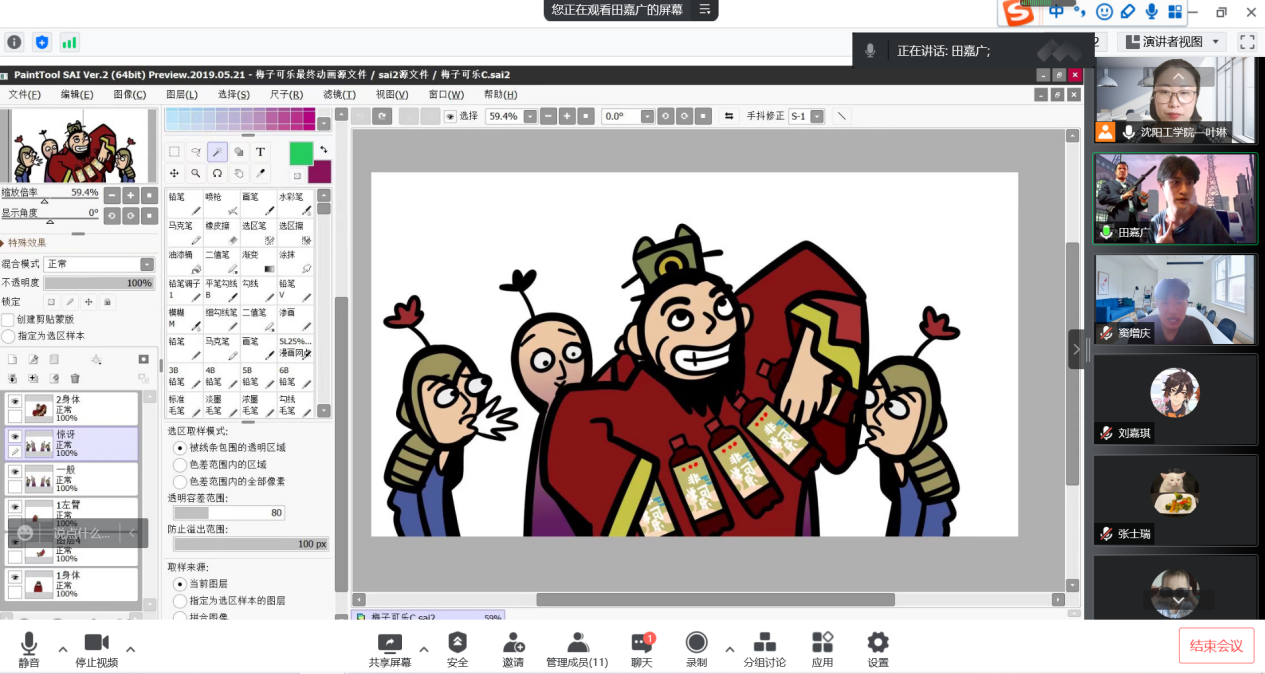Expand audio options next to 静音

[62, 648]
